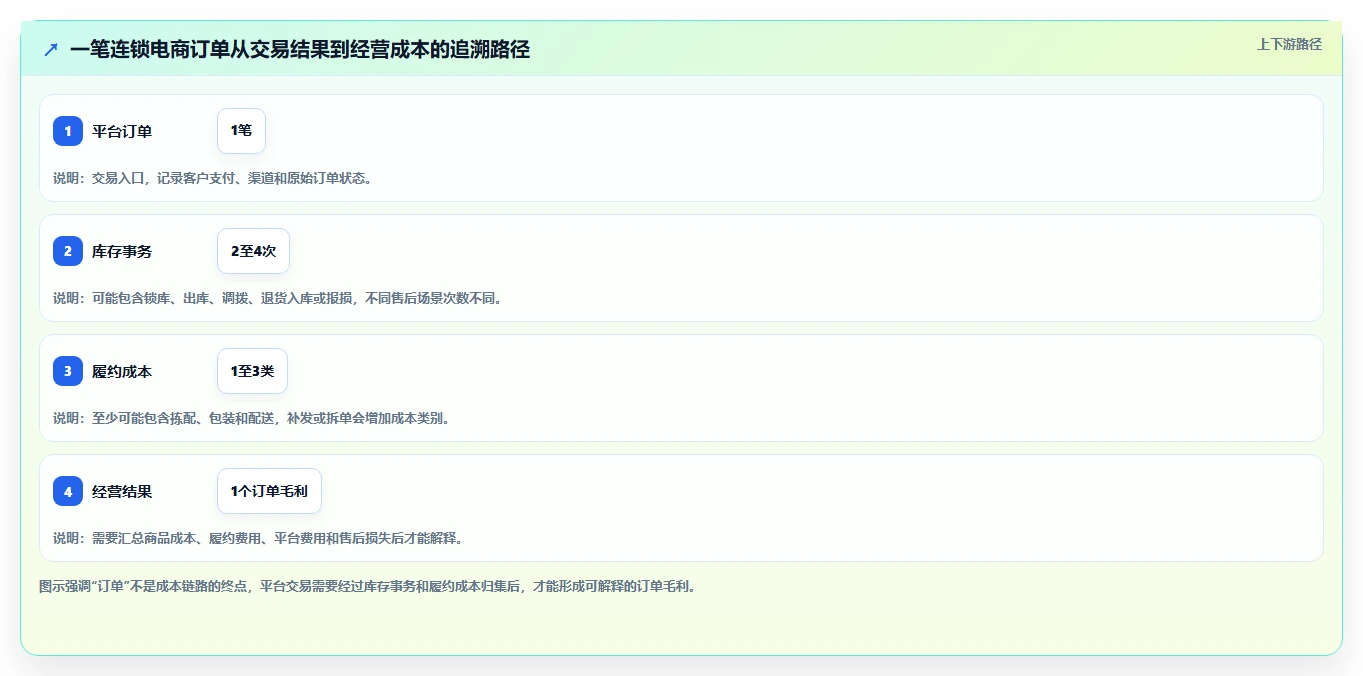Click the 上下游路径 label at top right

tap(1289, 44)
